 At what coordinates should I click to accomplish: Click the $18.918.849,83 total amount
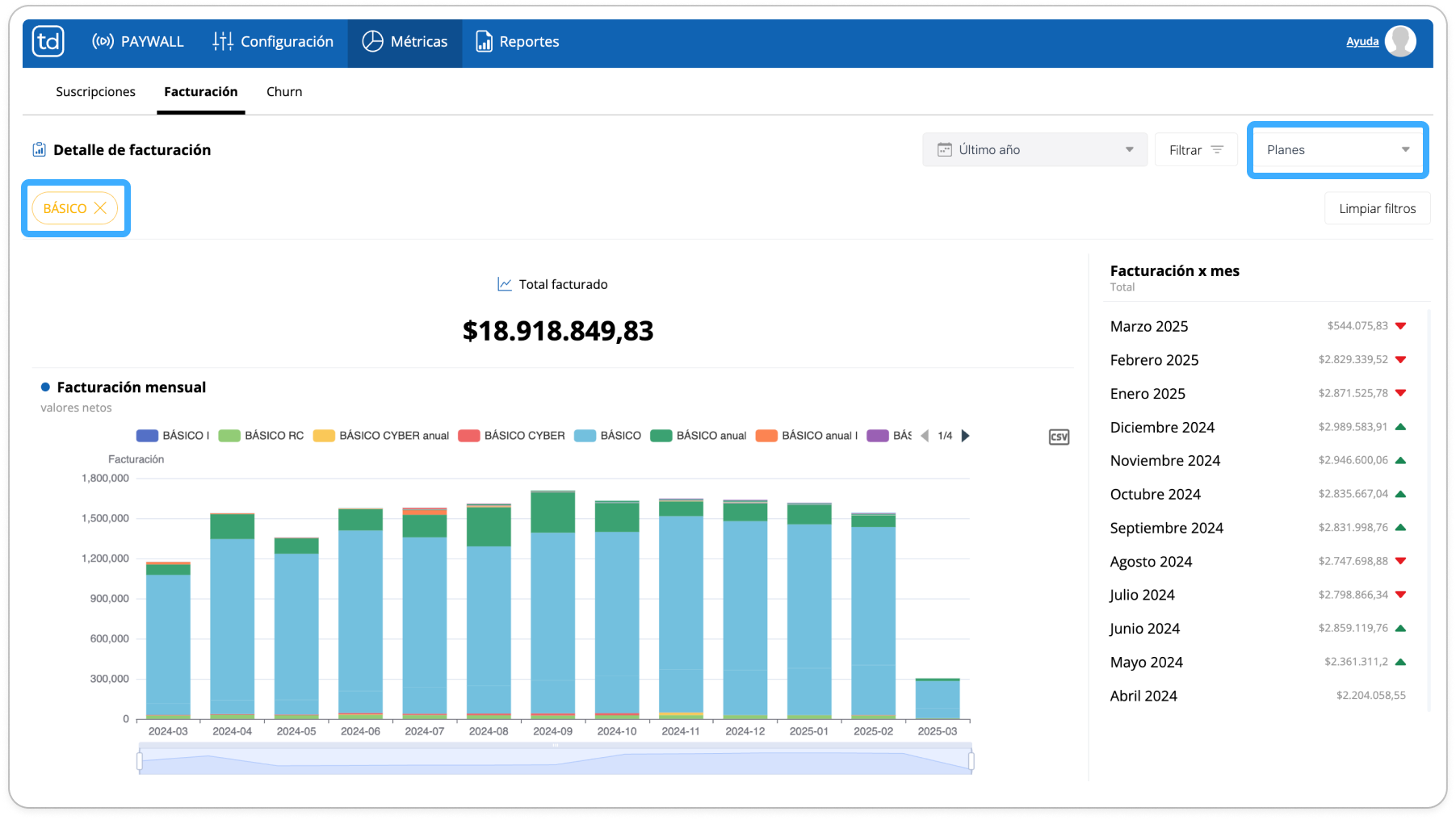558,331
